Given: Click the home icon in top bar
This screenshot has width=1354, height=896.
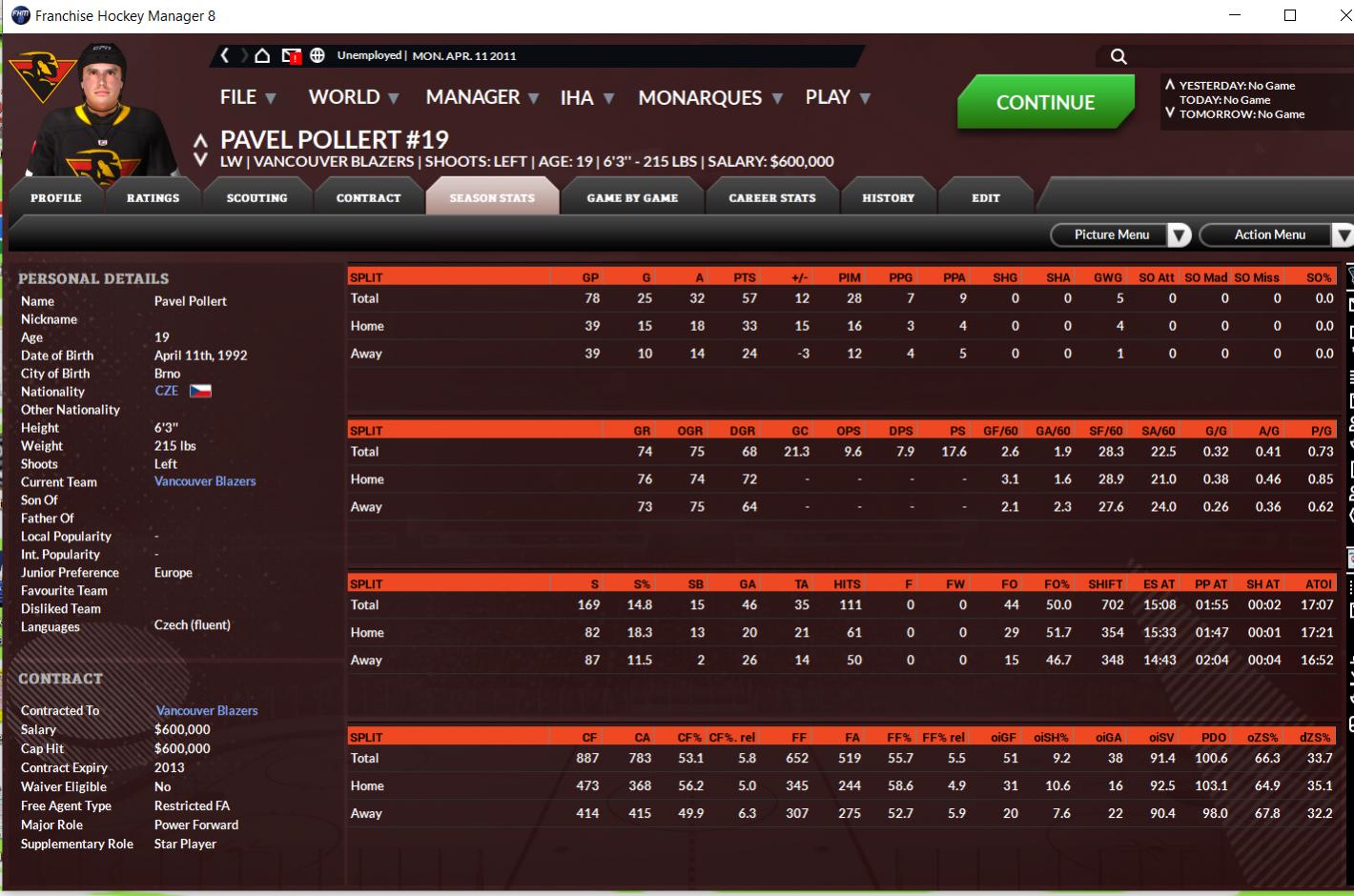Looking at the screenshot, I should click(x=262, y=56).
